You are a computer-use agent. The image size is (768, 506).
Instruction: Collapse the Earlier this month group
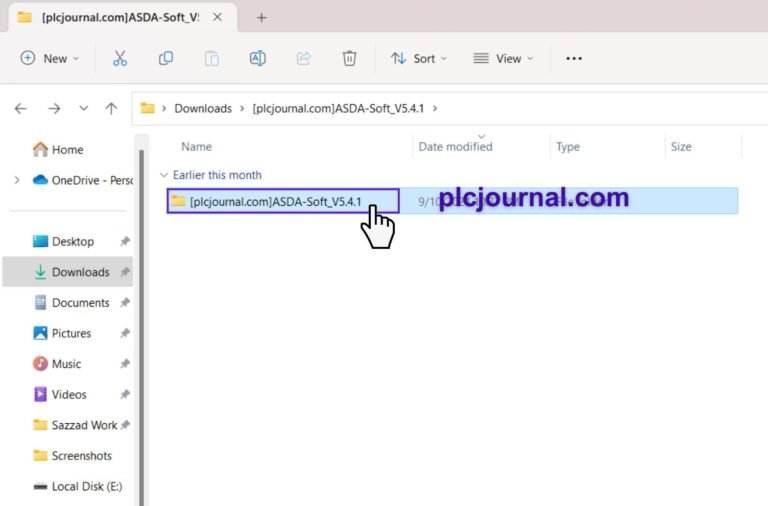click(164, 175)
